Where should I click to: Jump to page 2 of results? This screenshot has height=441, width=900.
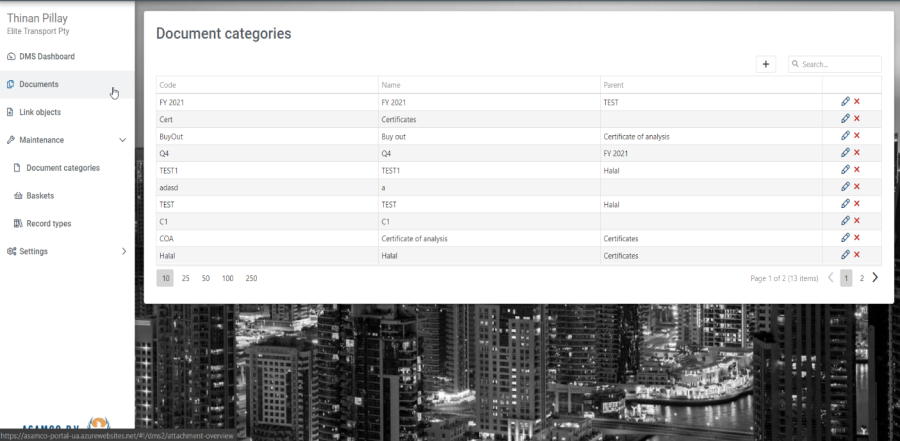click(x=861, y=278)
